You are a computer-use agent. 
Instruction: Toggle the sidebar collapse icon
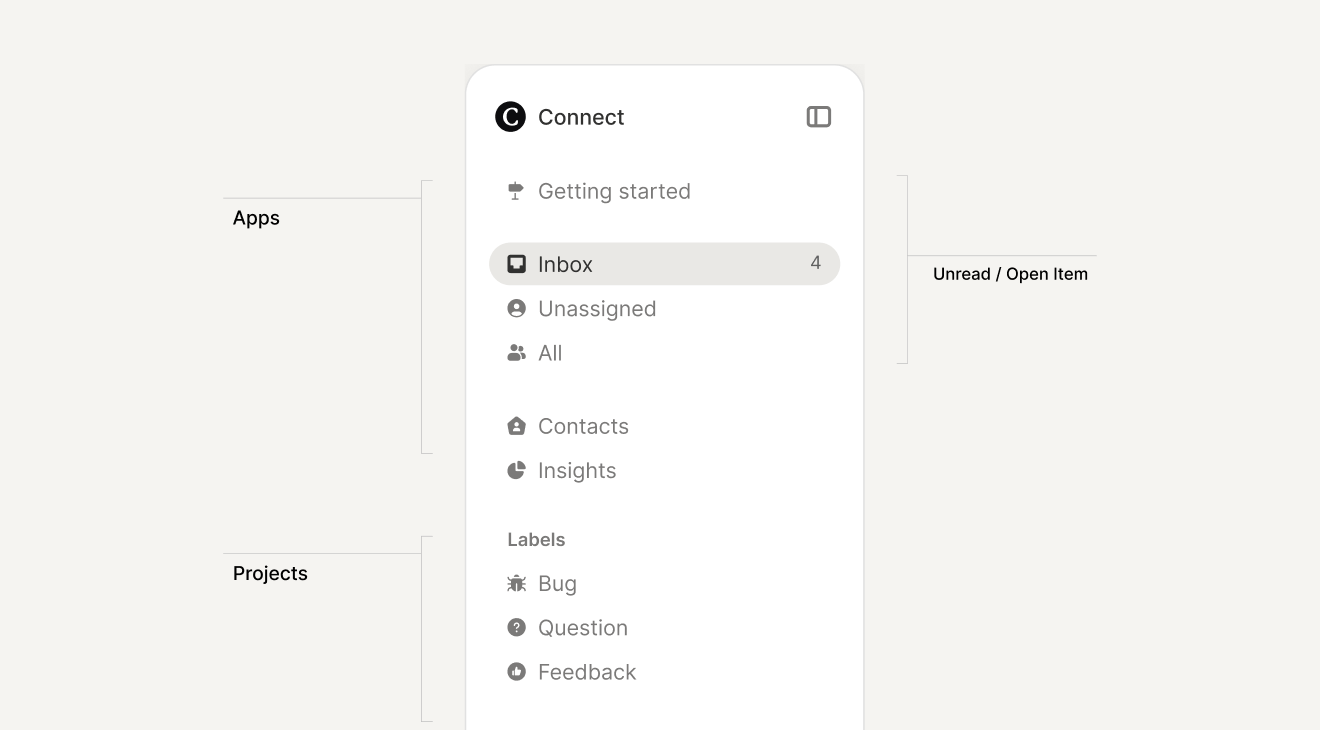point(819,117)
